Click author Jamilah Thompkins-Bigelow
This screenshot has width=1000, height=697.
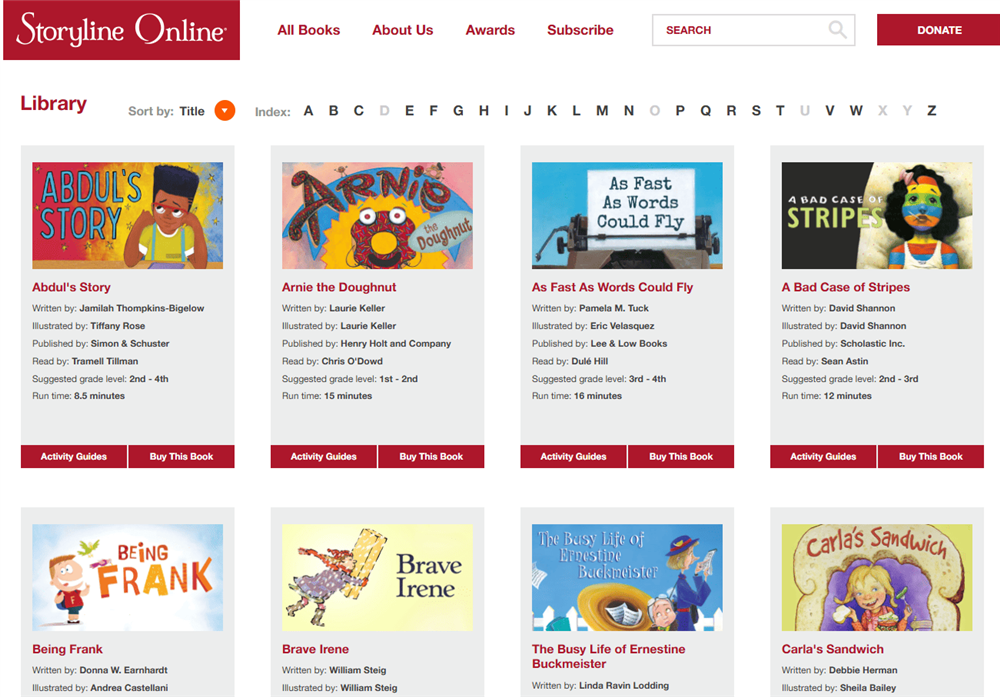pos(142,308)
